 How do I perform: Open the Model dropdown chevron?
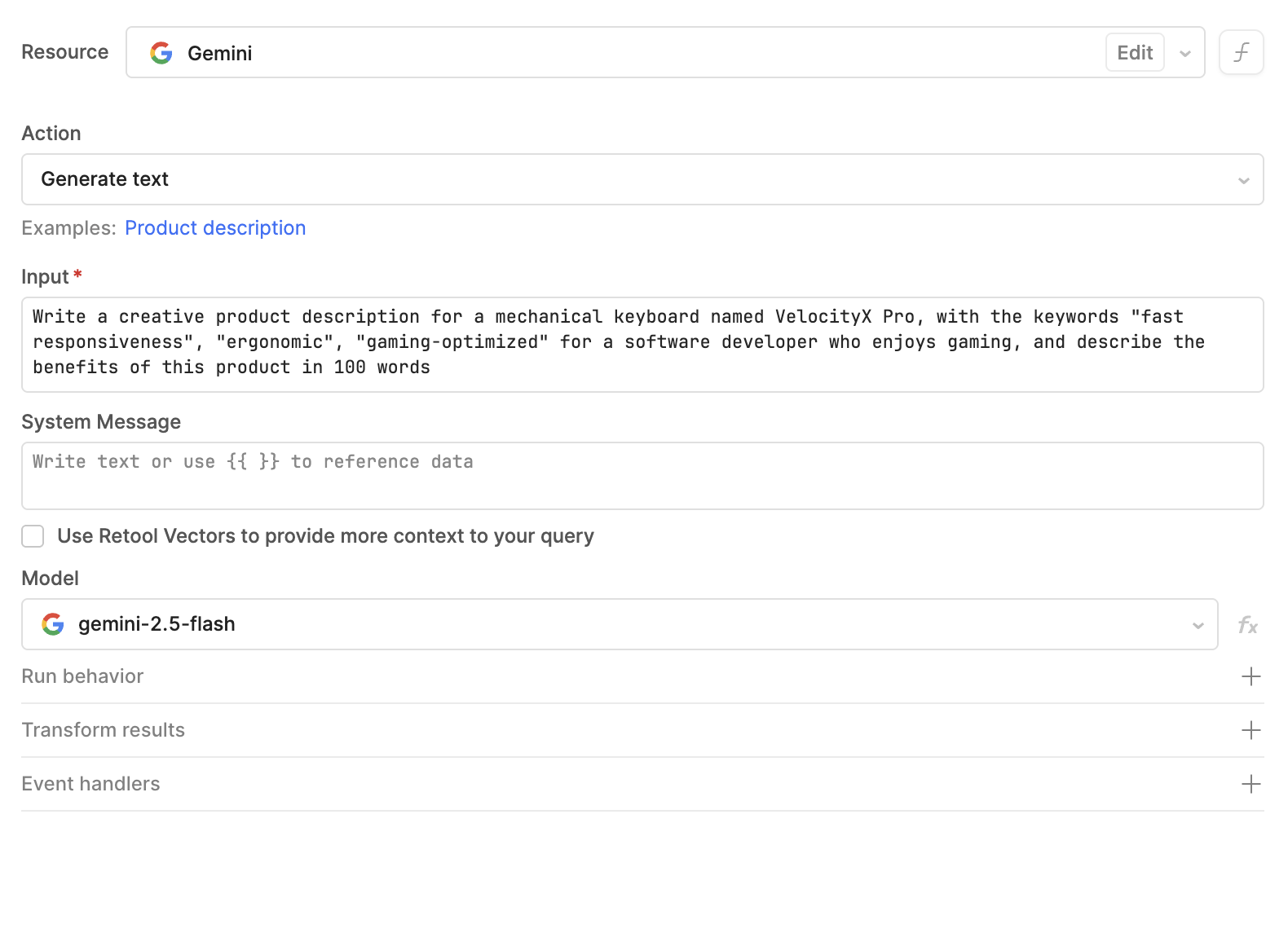coord(1197,625)
